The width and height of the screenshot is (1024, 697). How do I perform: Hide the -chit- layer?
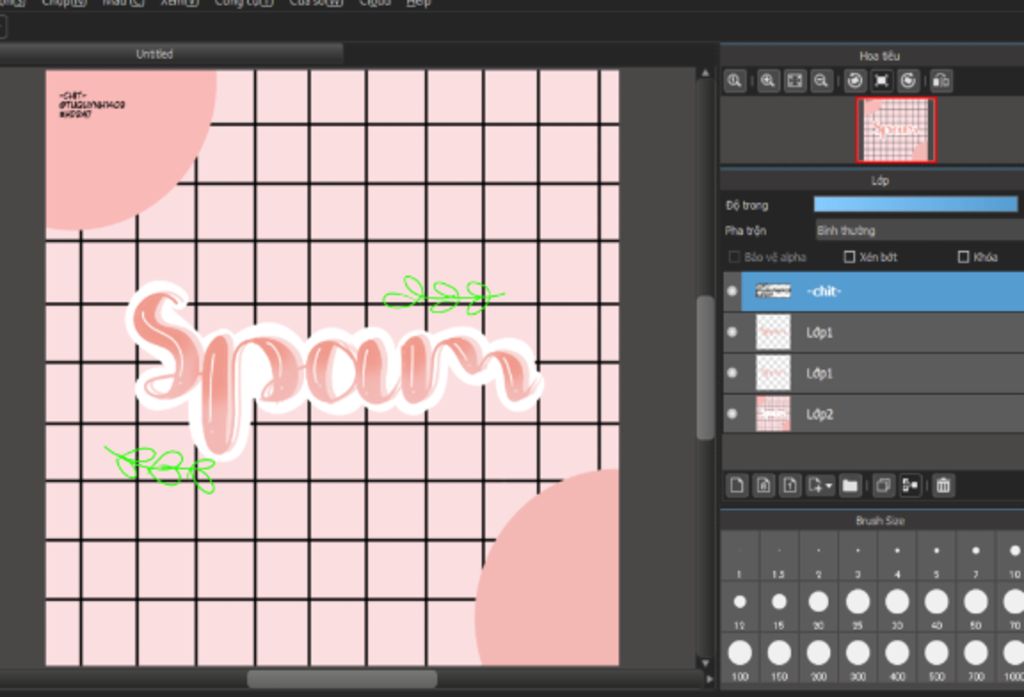pos(732,291)
